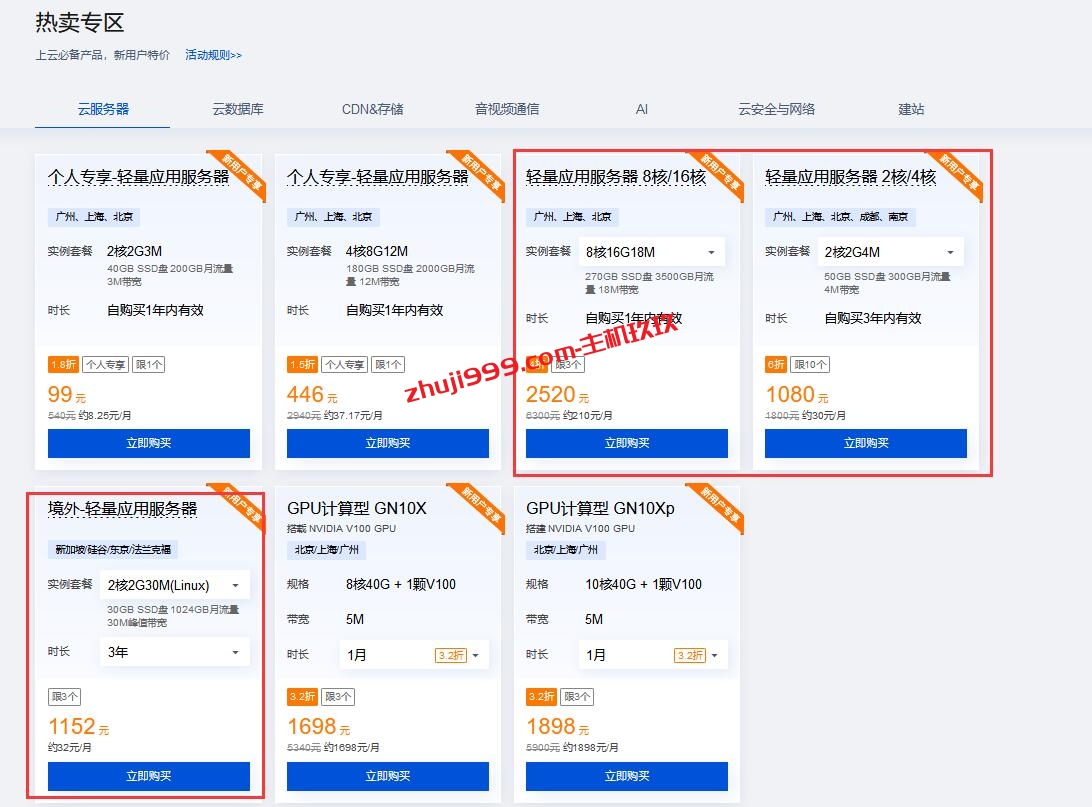Switch to the 音视频通信 tab
Screen dimensions: 1092x807
[x=507, y=109]
